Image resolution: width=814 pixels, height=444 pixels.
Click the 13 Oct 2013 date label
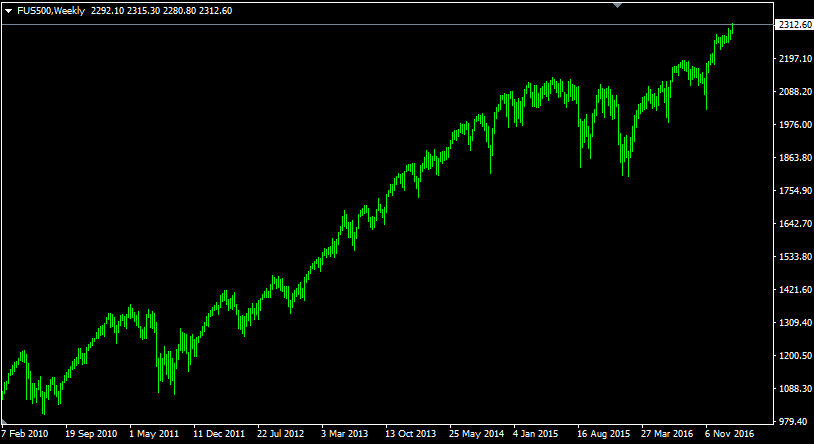coord(410,434)
